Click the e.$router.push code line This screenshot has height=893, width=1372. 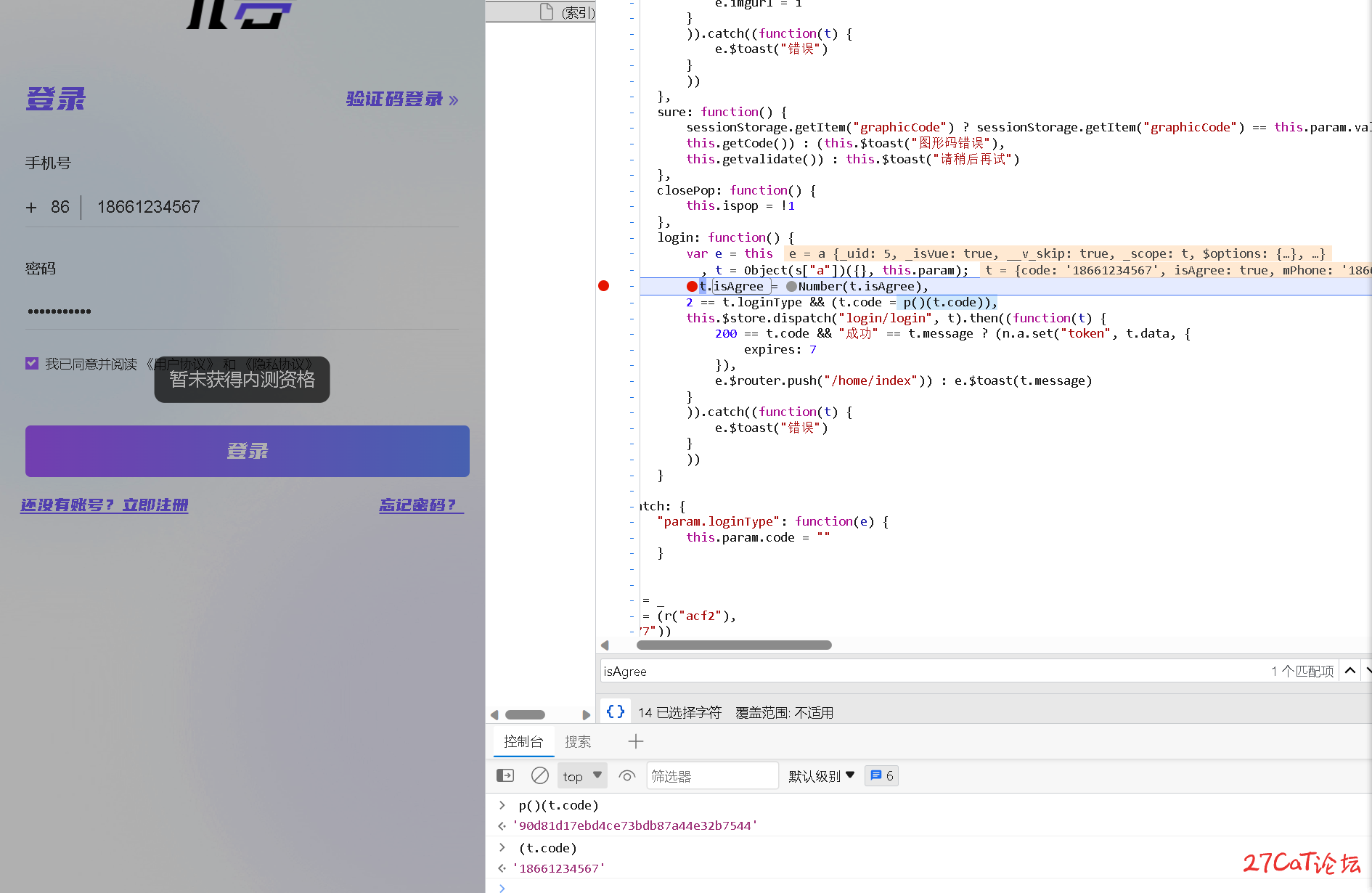click(903, 380)
